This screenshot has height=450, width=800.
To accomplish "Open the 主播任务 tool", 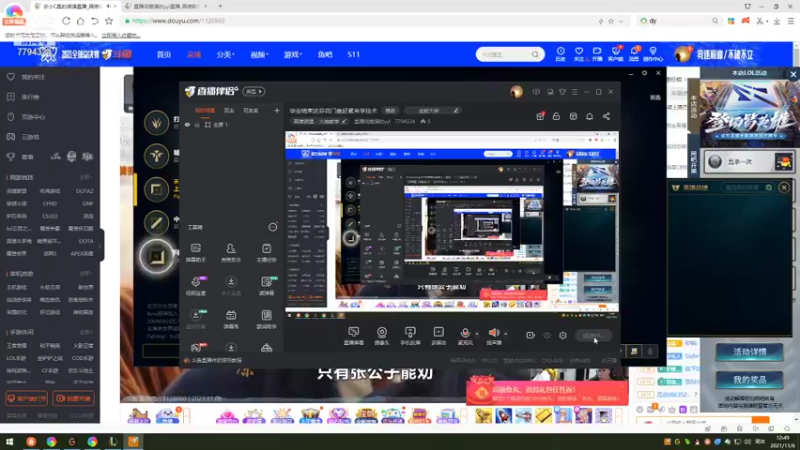I will (x=266, y=253).
